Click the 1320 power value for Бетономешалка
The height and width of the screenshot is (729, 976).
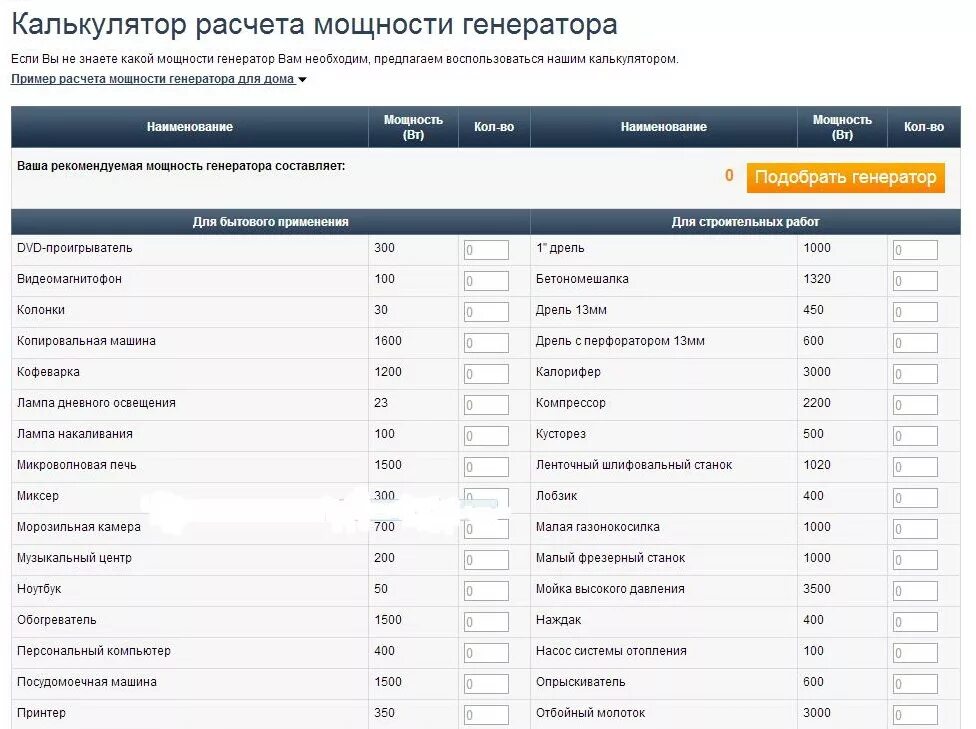point(817,278)
